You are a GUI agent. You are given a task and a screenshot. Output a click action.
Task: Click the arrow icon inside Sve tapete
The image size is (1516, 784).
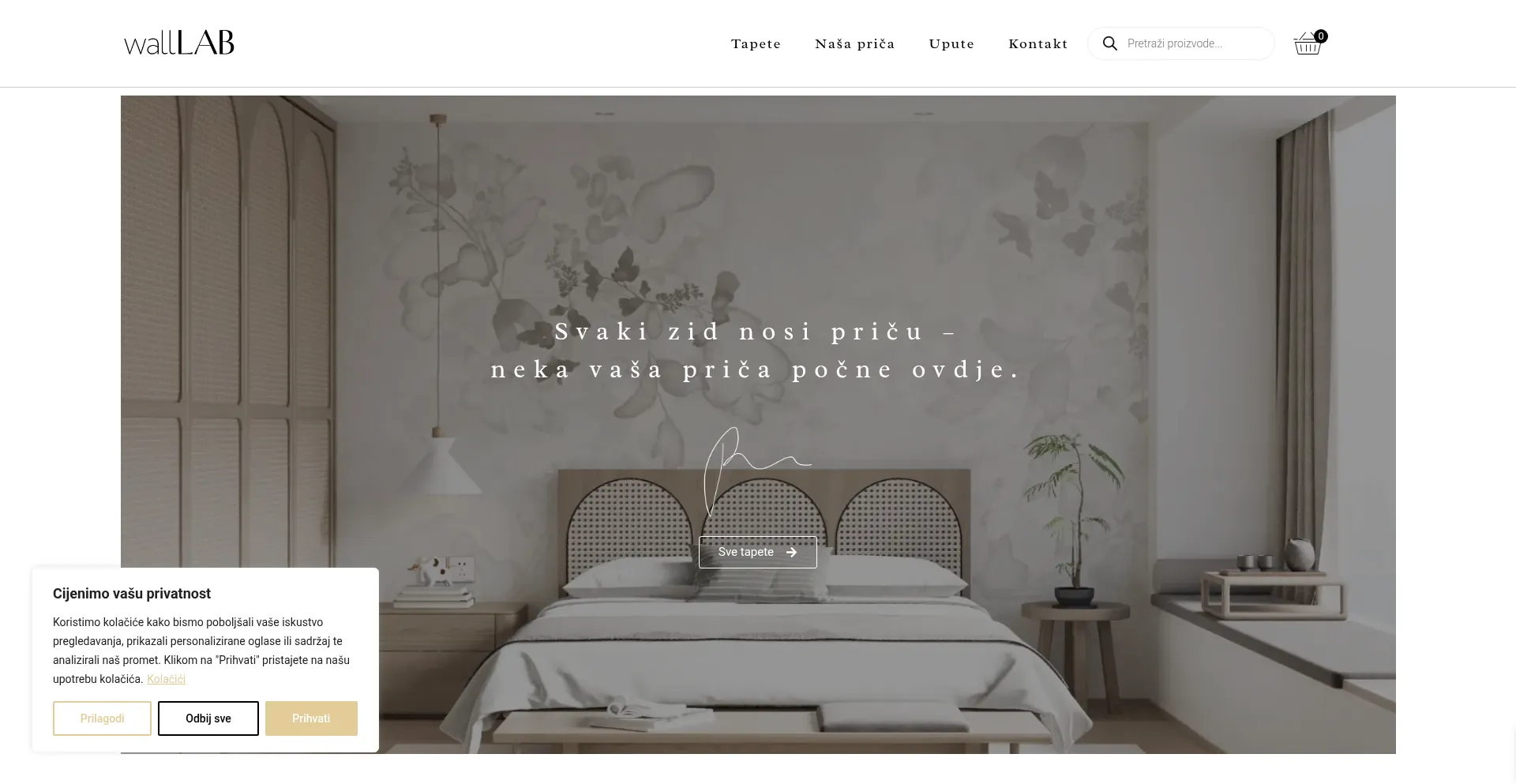[x=791, y=553]
